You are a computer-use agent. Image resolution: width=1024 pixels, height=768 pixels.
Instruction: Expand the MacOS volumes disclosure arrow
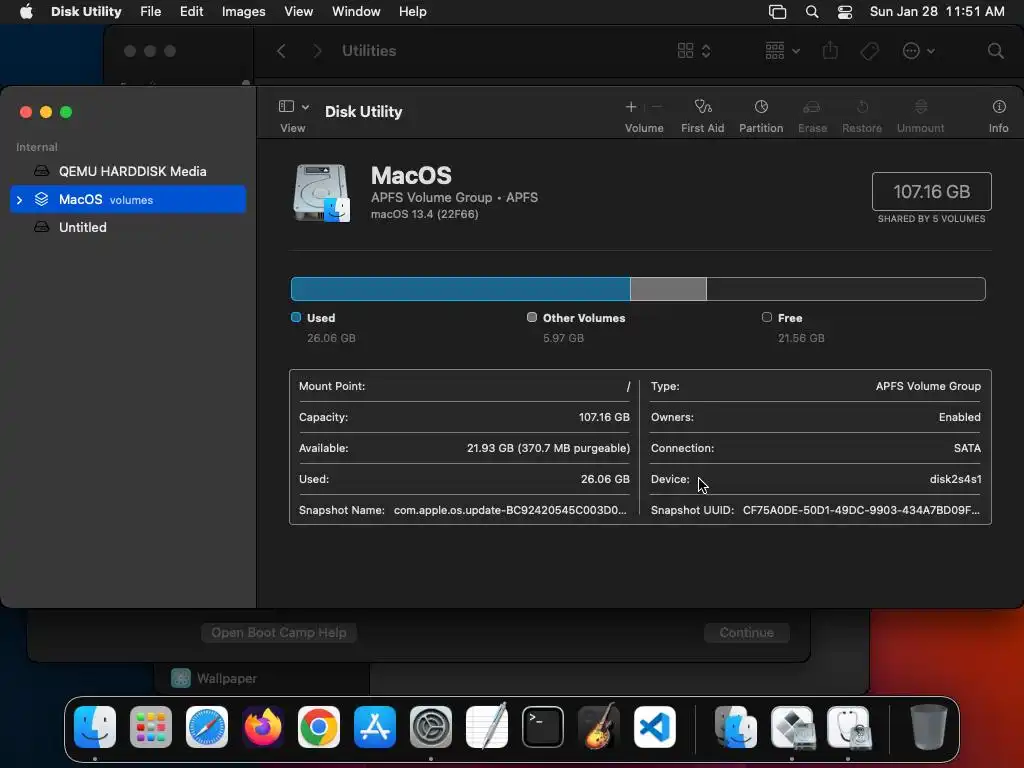19,200
